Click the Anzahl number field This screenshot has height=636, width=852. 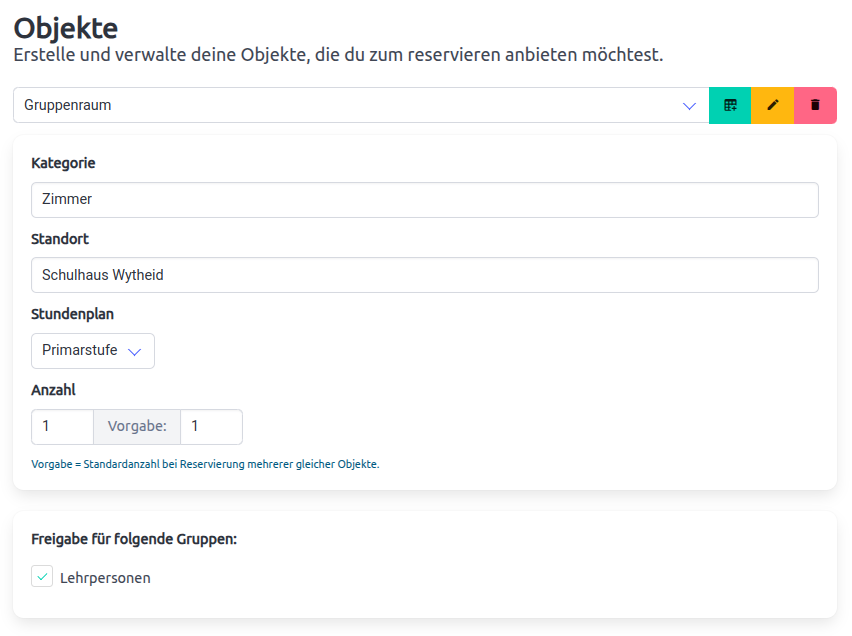[x=60, y=426]
